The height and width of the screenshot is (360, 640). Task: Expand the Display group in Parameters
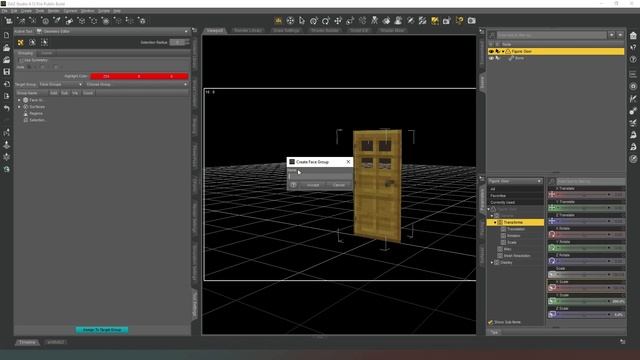point(492,262)
